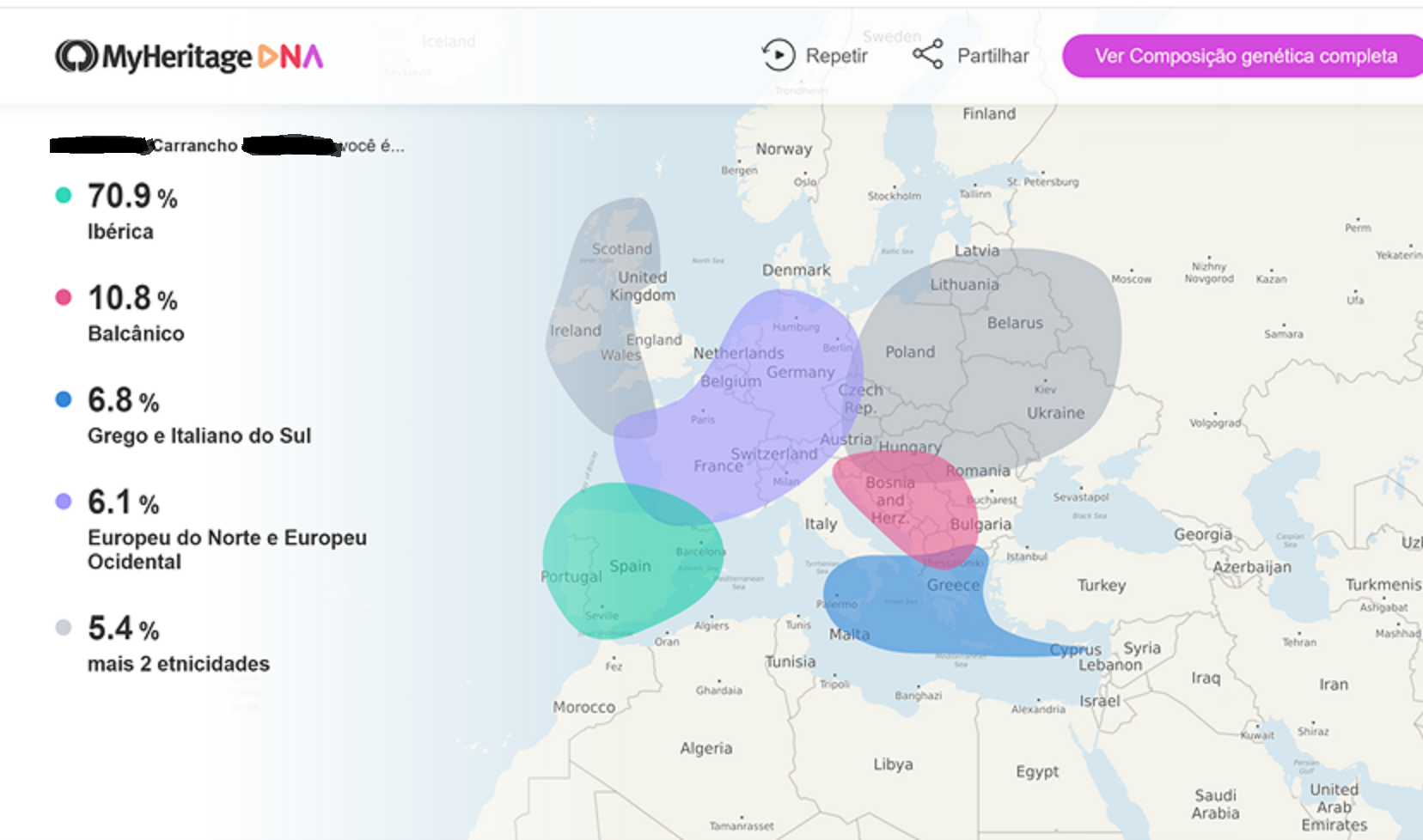1423x840 pixels.
Task: Select the Balcânico ethnicity label
Action: 136,334
